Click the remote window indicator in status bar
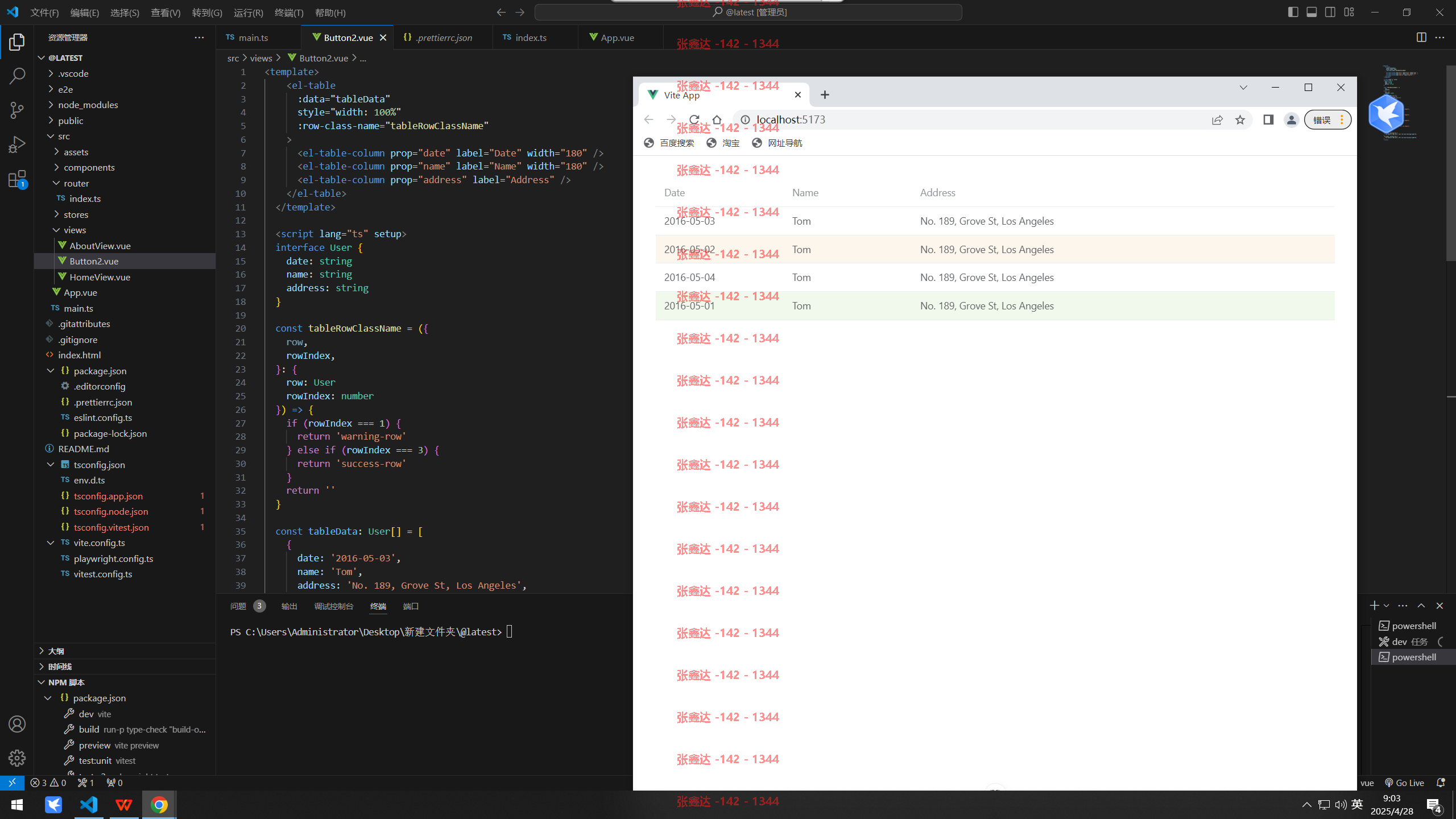Screen dimensions: 1456x819 pyautogui.click(x=12, y=783)
